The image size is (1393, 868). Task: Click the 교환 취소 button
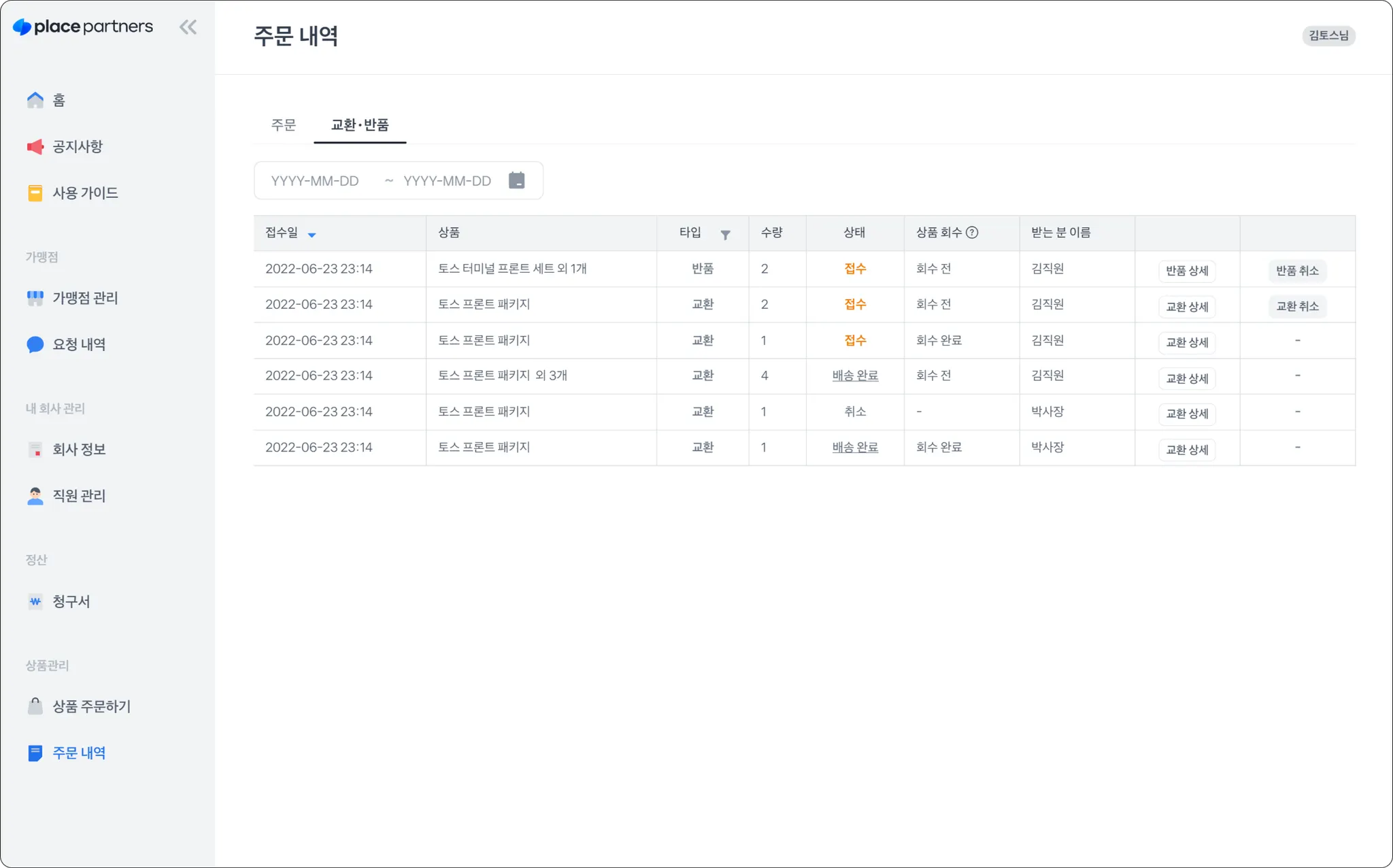tap(1297, 306)
